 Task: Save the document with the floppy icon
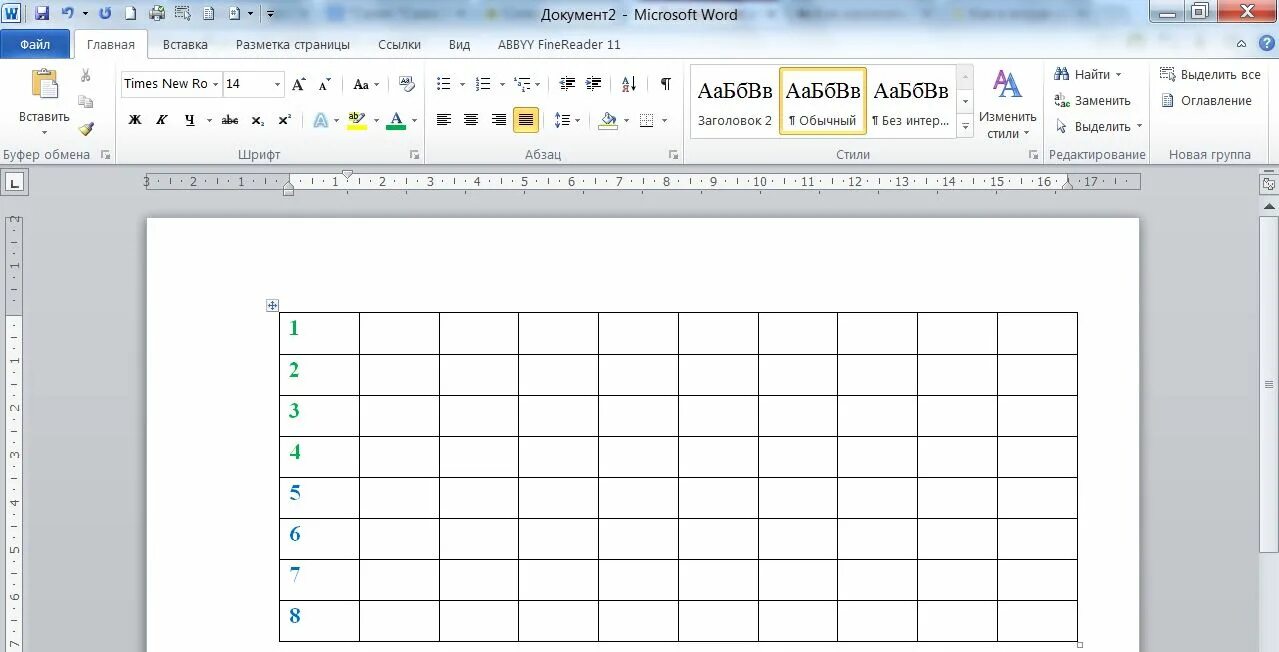[41, 14]
